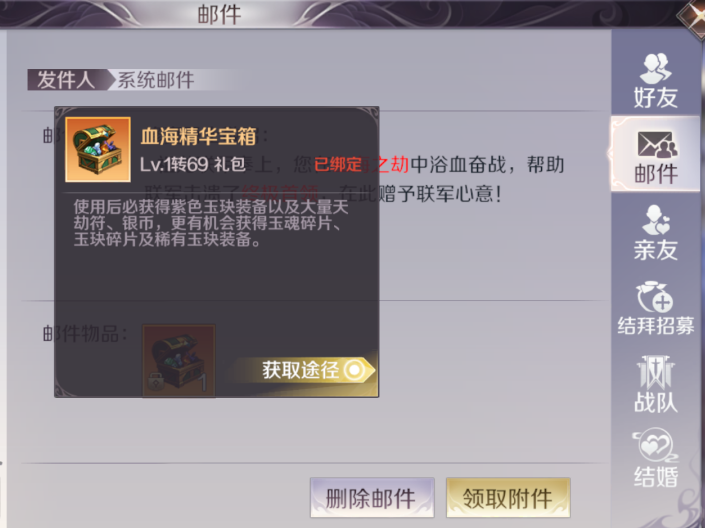Click the circle glyph on 获取途径 button

[355, 370]
